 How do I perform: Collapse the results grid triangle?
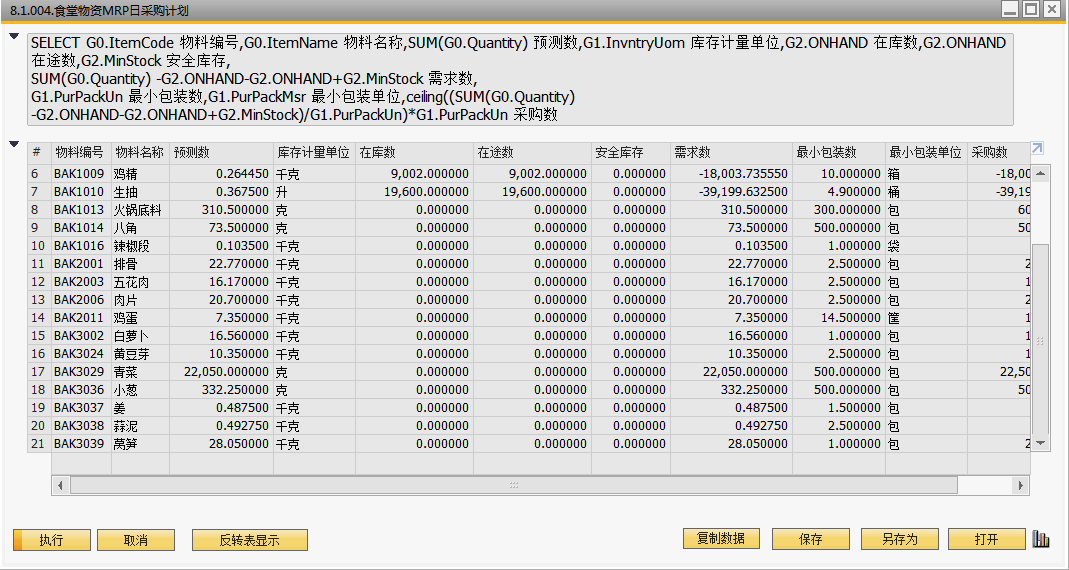(14, 144)
